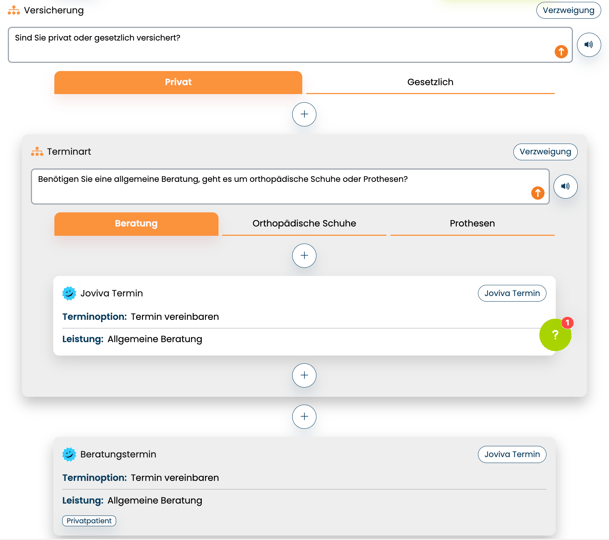
Task: Edit the Terminart question text field
Action: tap(270, 186)
